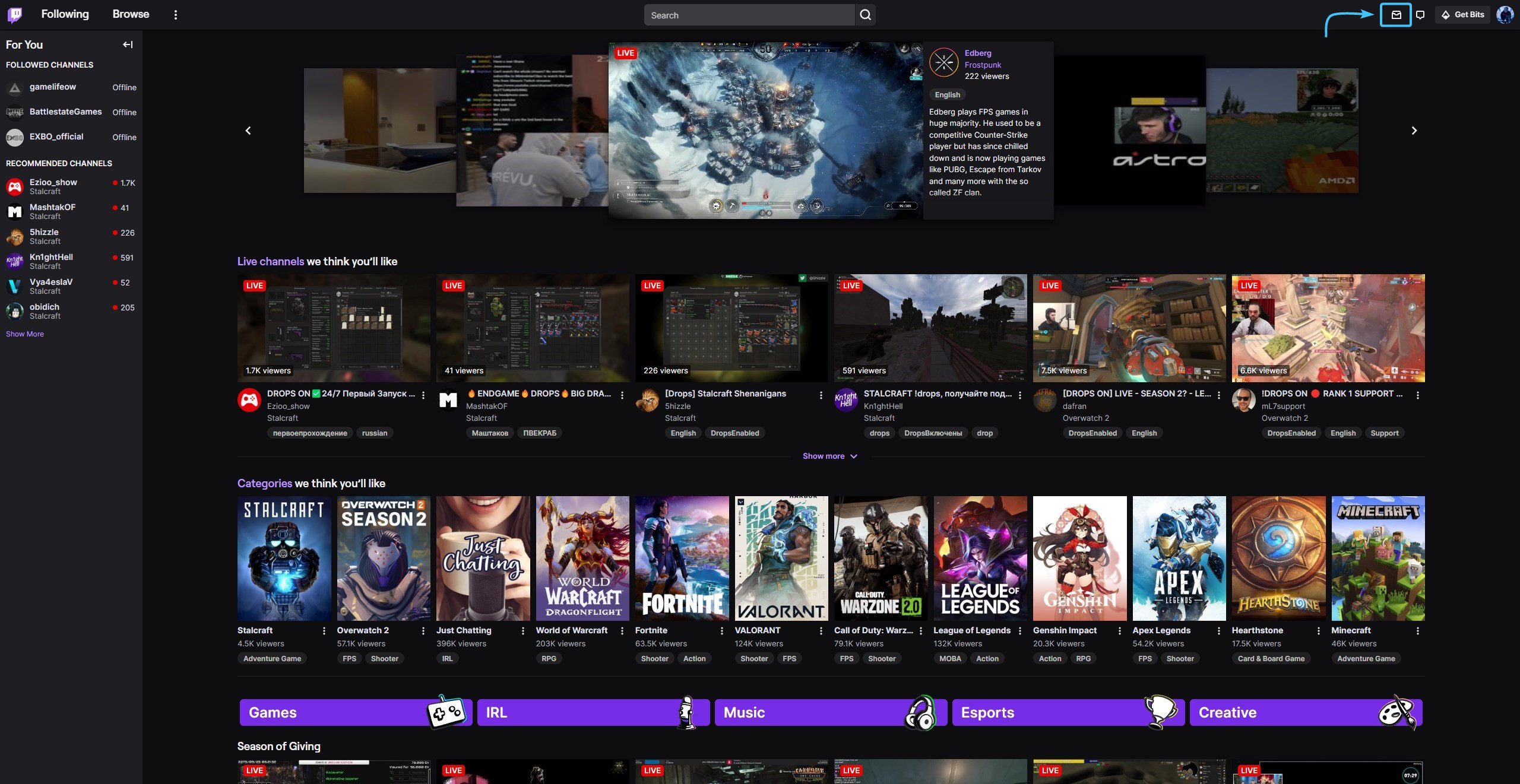Open World of Warcraft category title

571,630
